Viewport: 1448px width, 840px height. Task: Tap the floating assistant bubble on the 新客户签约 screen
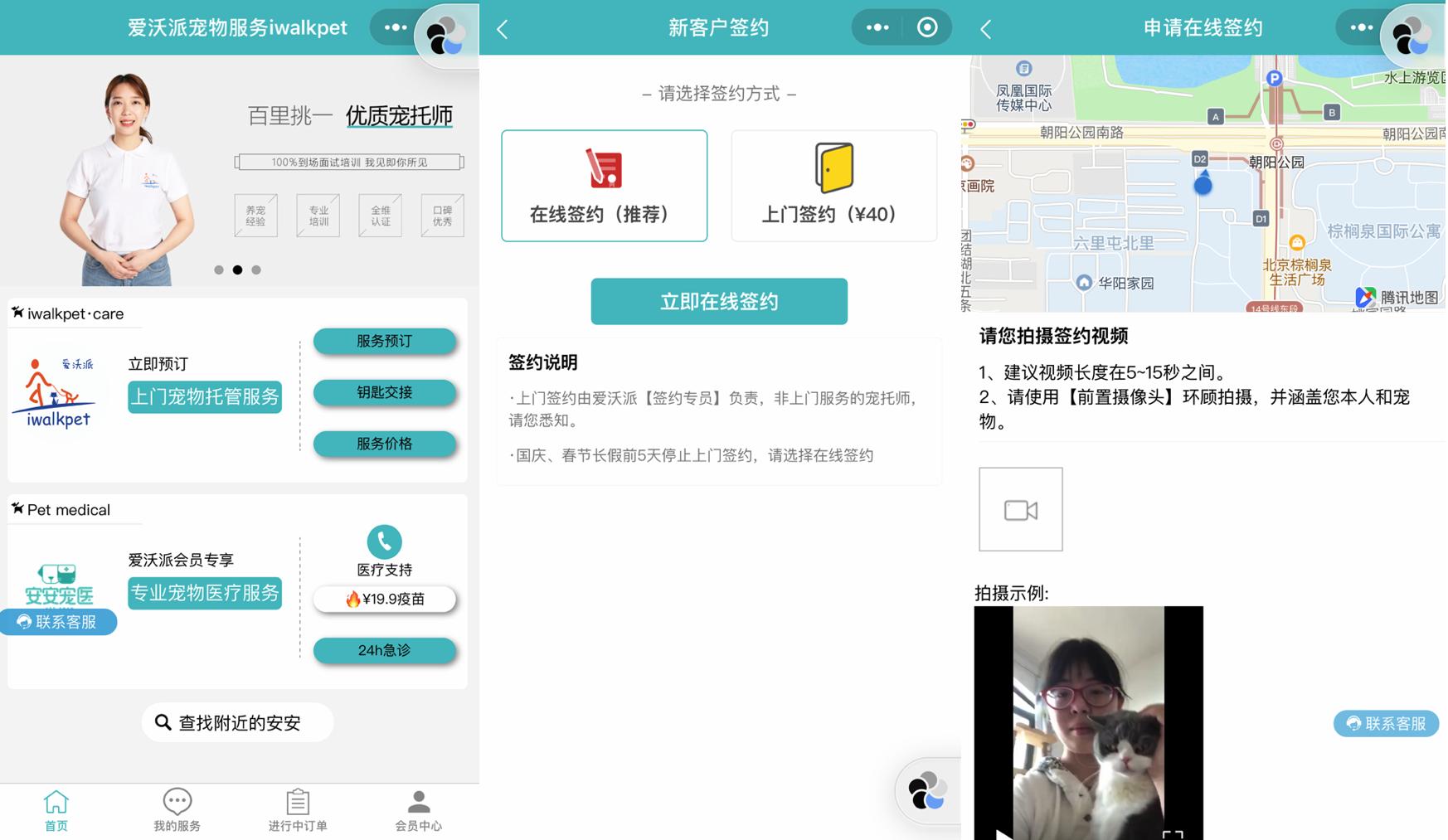[x=927, y=790]
